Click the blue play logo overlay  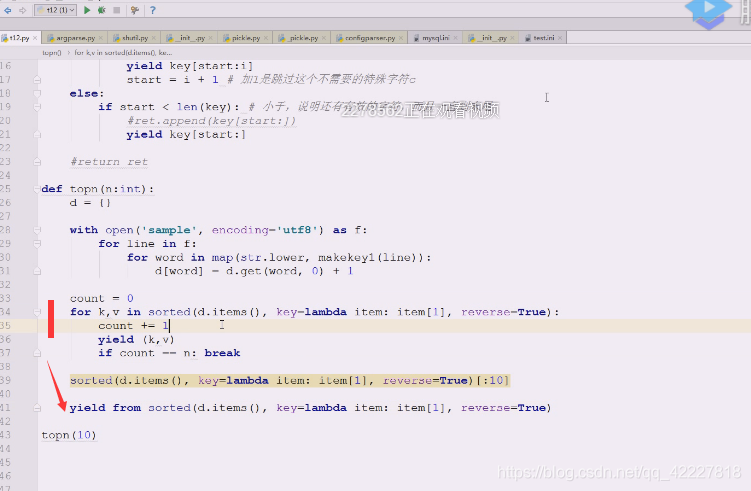pyautogui.click(x=708, y=12)
